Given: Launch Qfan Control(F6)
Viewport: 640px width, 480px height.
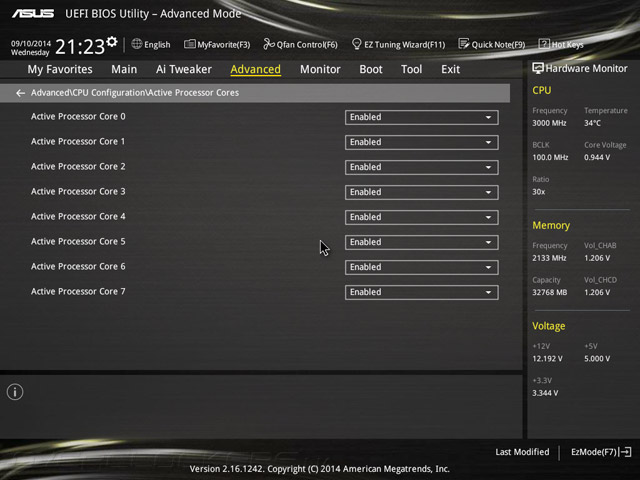Looking at the screenshot, I should (301, 44).
